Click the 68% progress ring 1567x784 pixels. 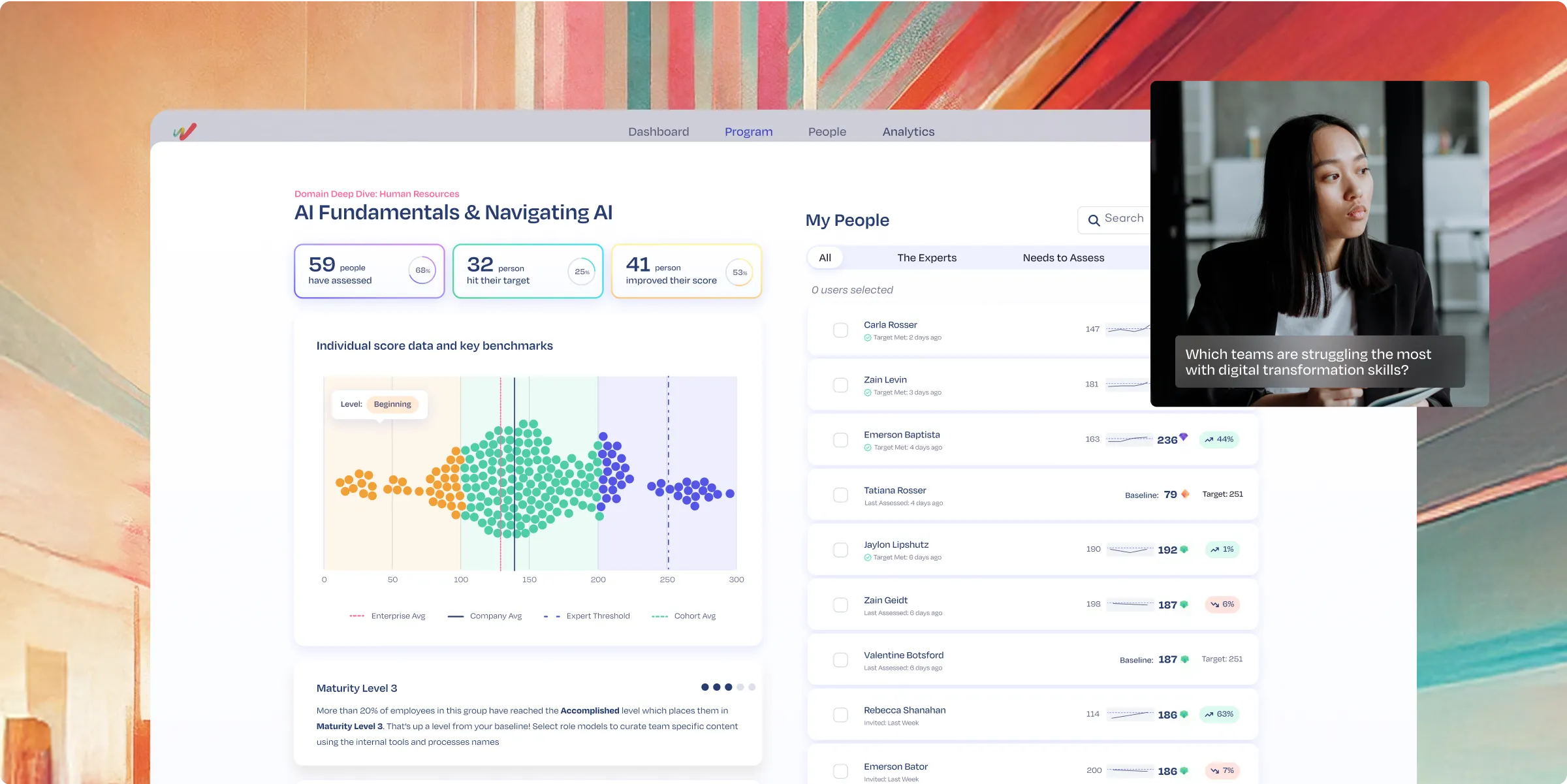click(x=422, y=271)
